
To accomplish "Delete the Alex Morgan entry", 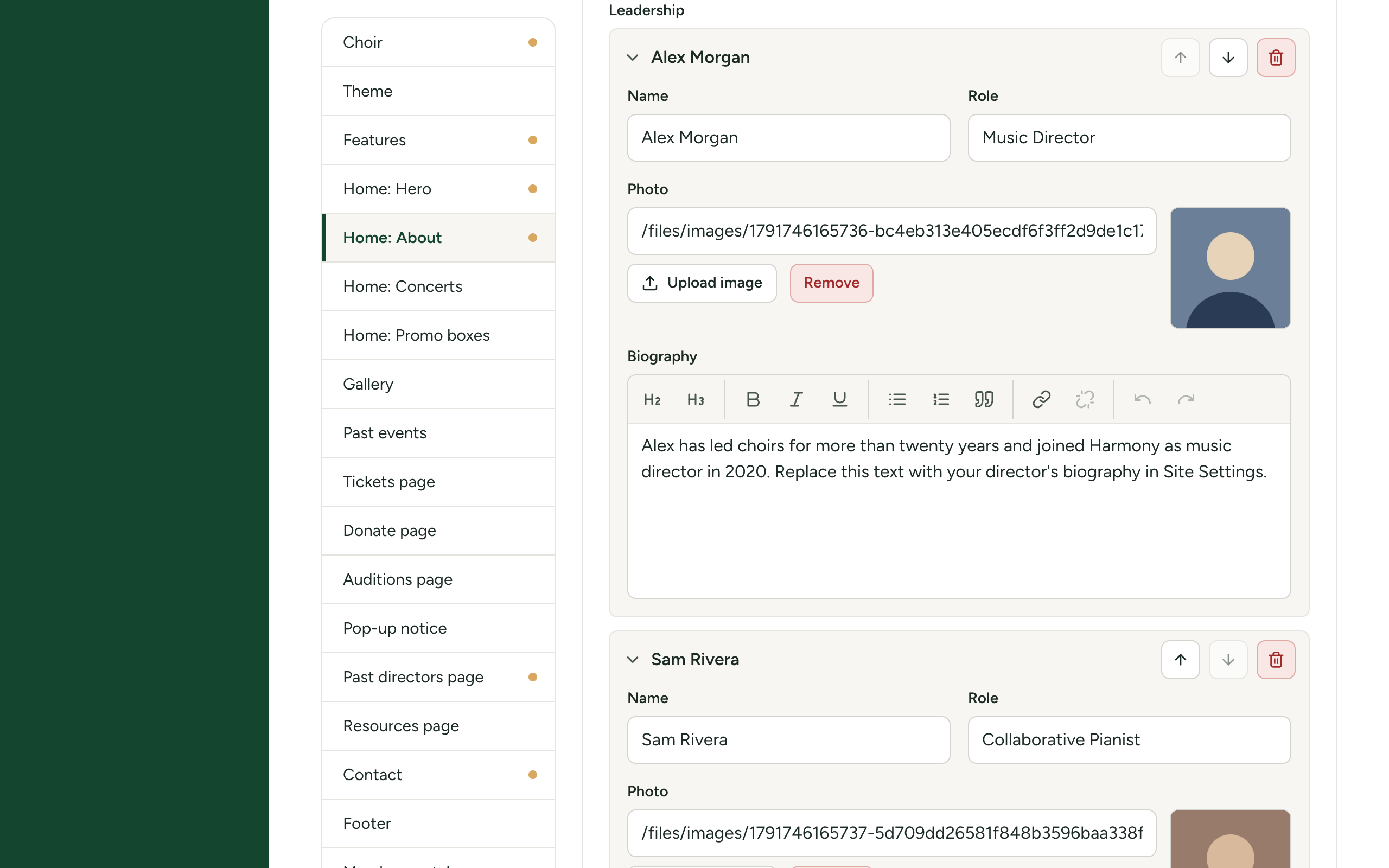I will coord(1276,58).
